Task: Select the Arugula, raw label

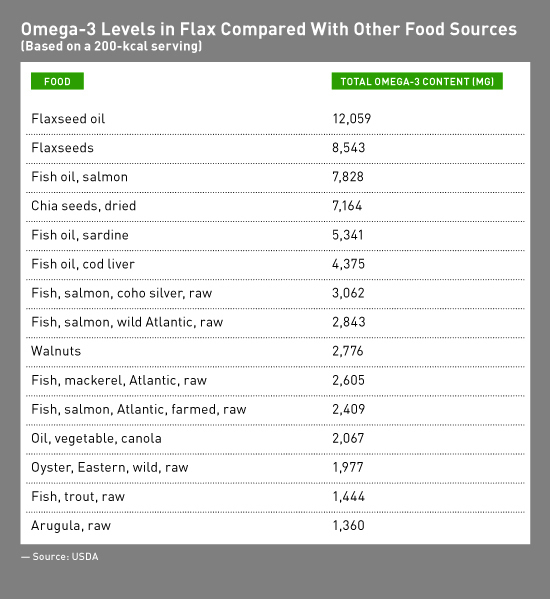Action: coord(71,526)
